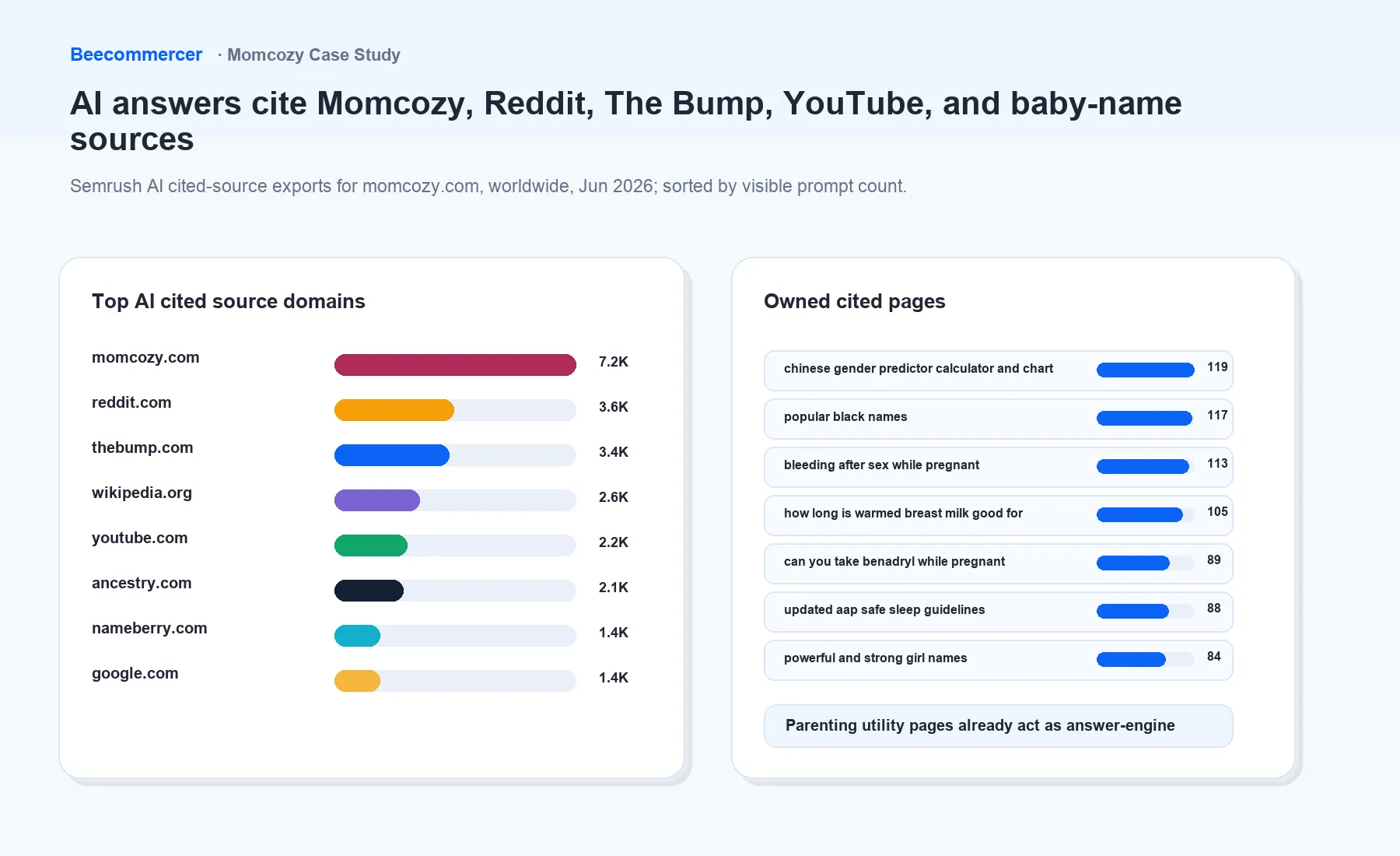
Task: Click the 2.2K value for youtube.com
Action: [x=614, y=542]
